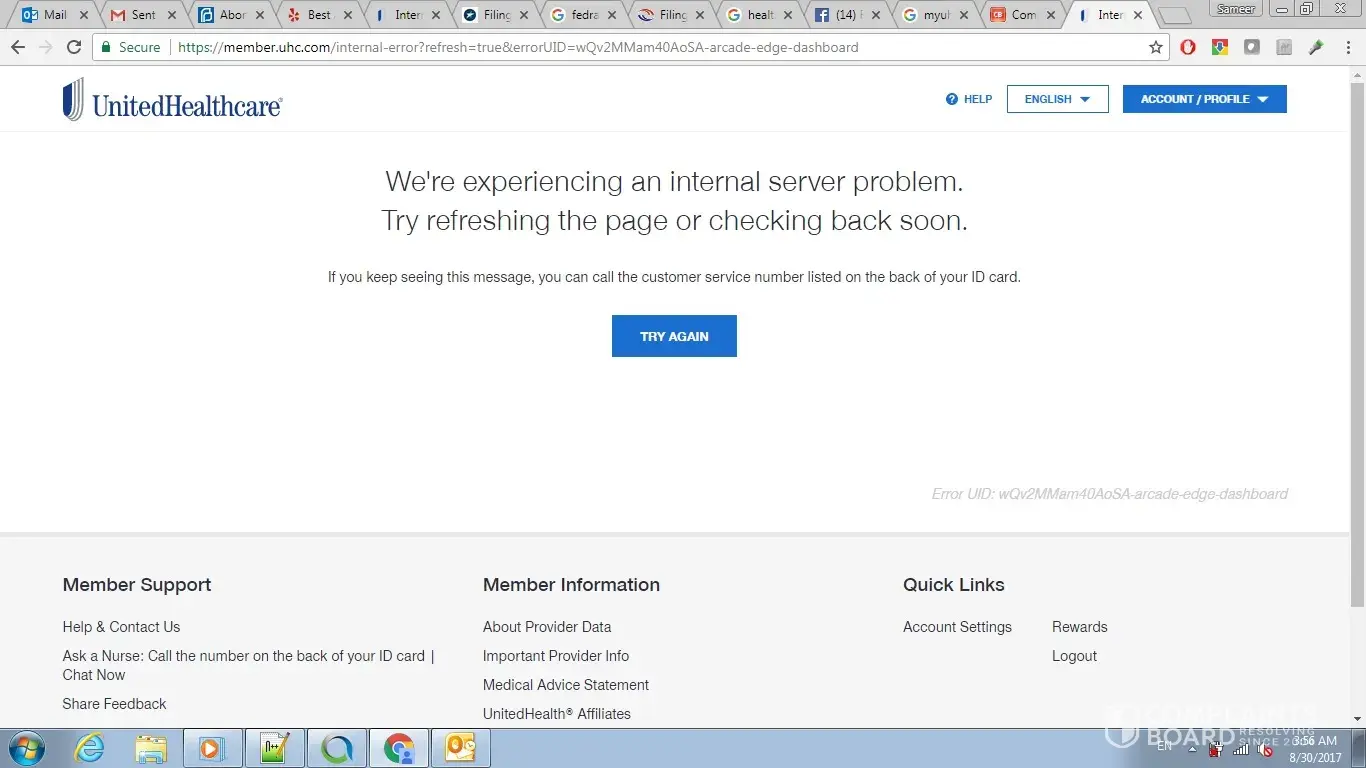Click the Help question mark icon
Image resolution: width=1366 pixels, height=768 pixels.
pyautogui.click(x=952, y=99)
